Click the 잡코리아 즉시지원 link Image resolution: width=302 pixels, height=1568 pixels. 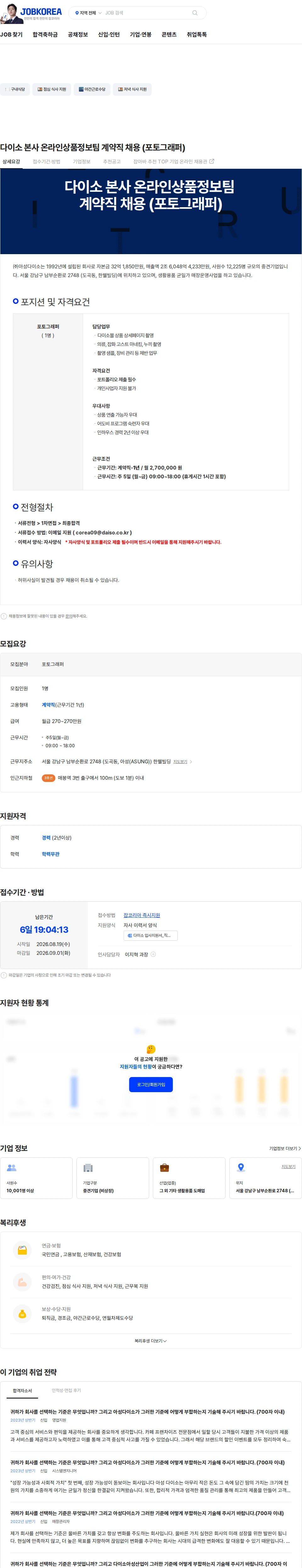142,915
